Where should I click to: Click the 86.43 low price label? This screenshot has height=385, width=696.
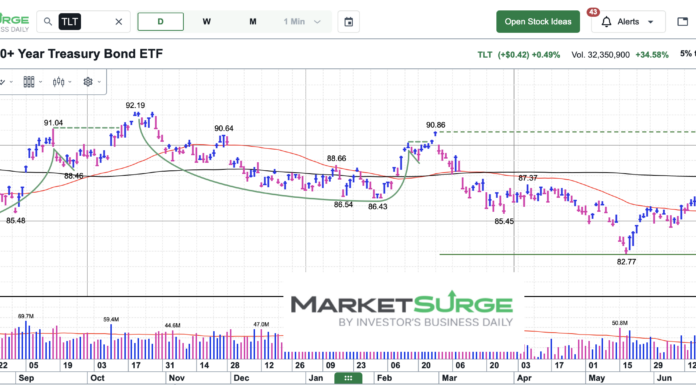pyautogui.click(x=378, y=206)
